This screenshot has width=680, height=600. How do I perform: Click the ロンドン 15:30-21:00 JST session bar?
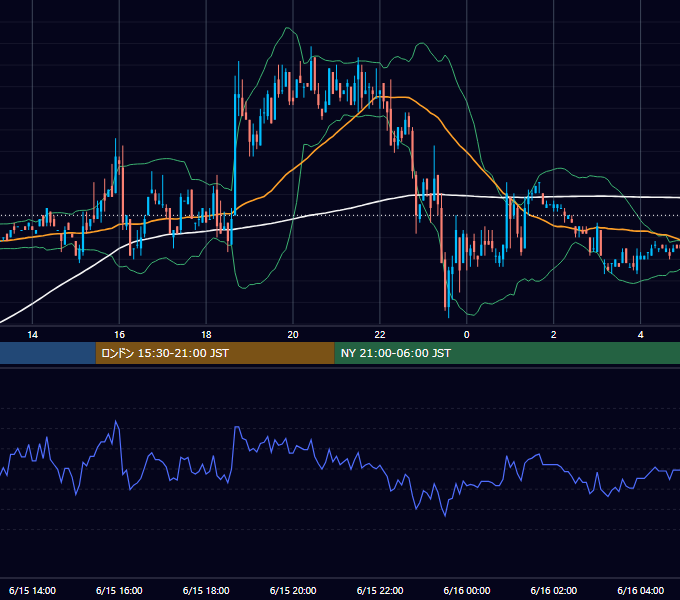215,353
